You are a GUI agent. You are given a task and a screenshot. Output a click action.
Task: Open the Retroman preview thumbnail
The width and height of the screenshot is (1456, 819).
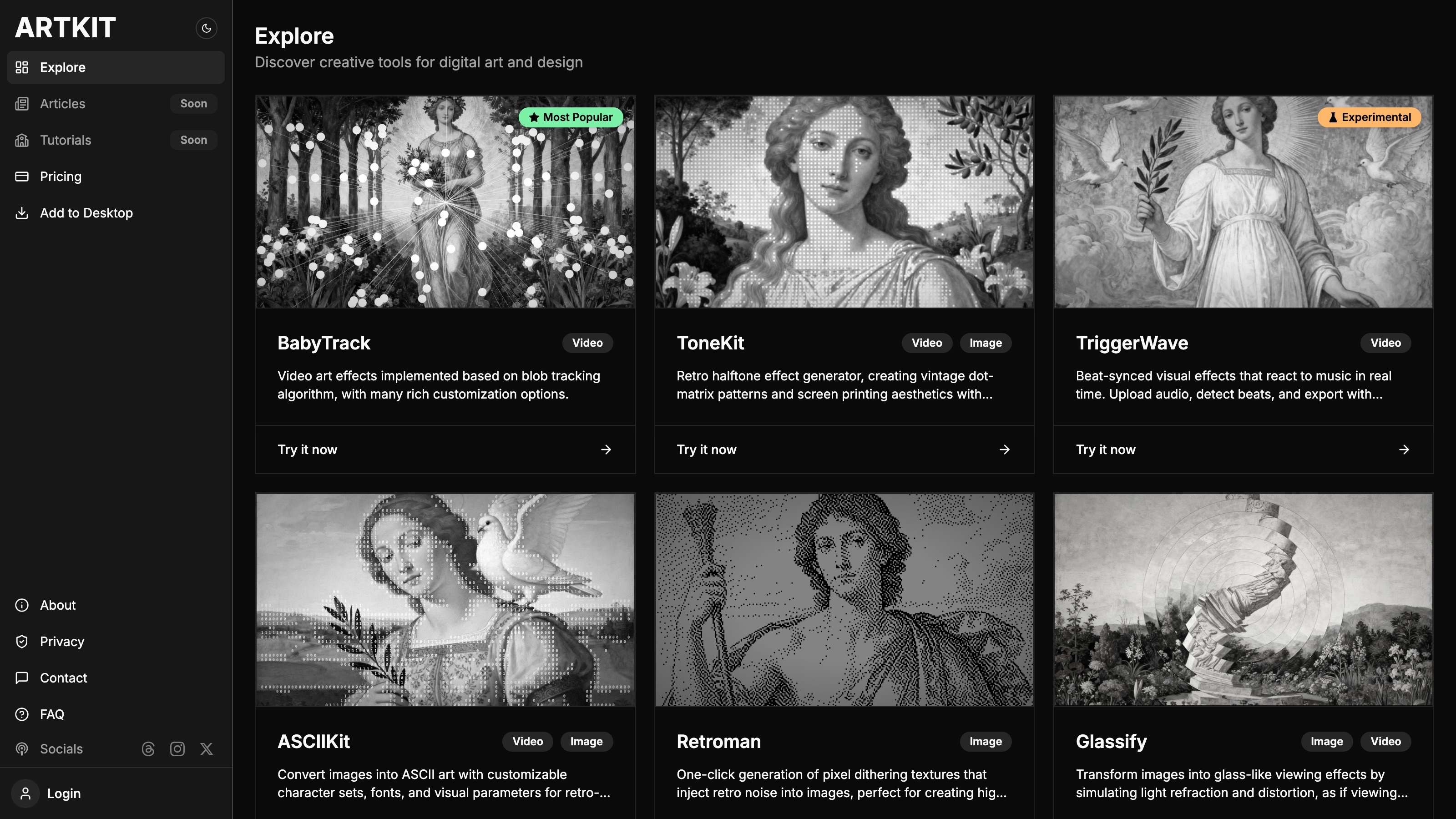[844, 600]
